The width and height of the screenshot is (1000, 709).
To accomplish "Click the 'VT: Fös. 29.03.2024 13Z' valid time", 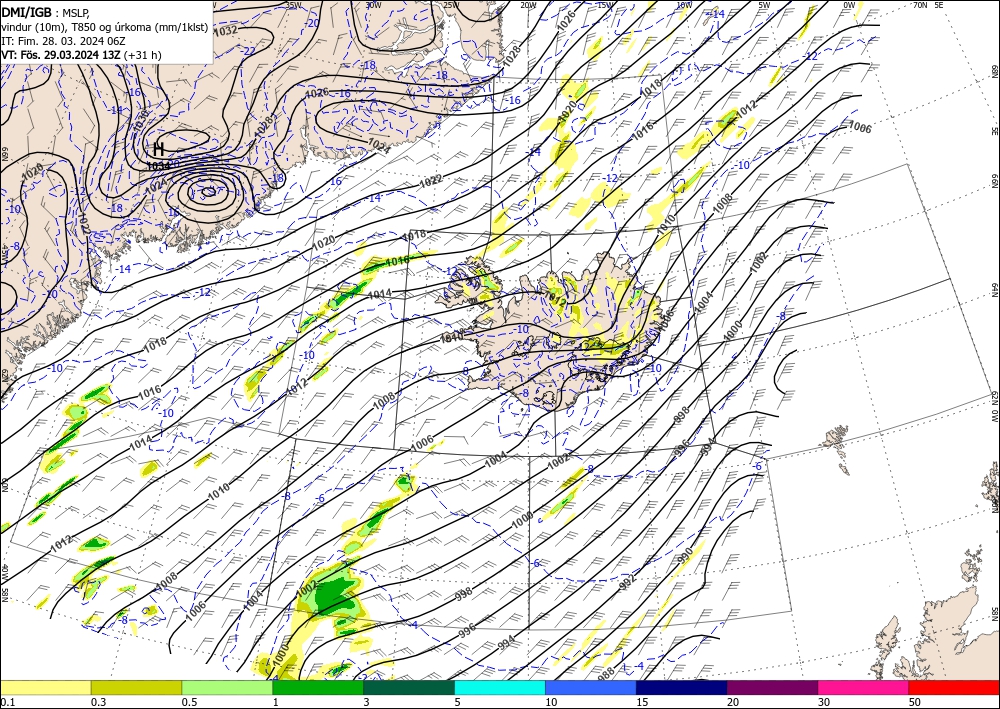I will pyautogui.click(x=61, y=55).
